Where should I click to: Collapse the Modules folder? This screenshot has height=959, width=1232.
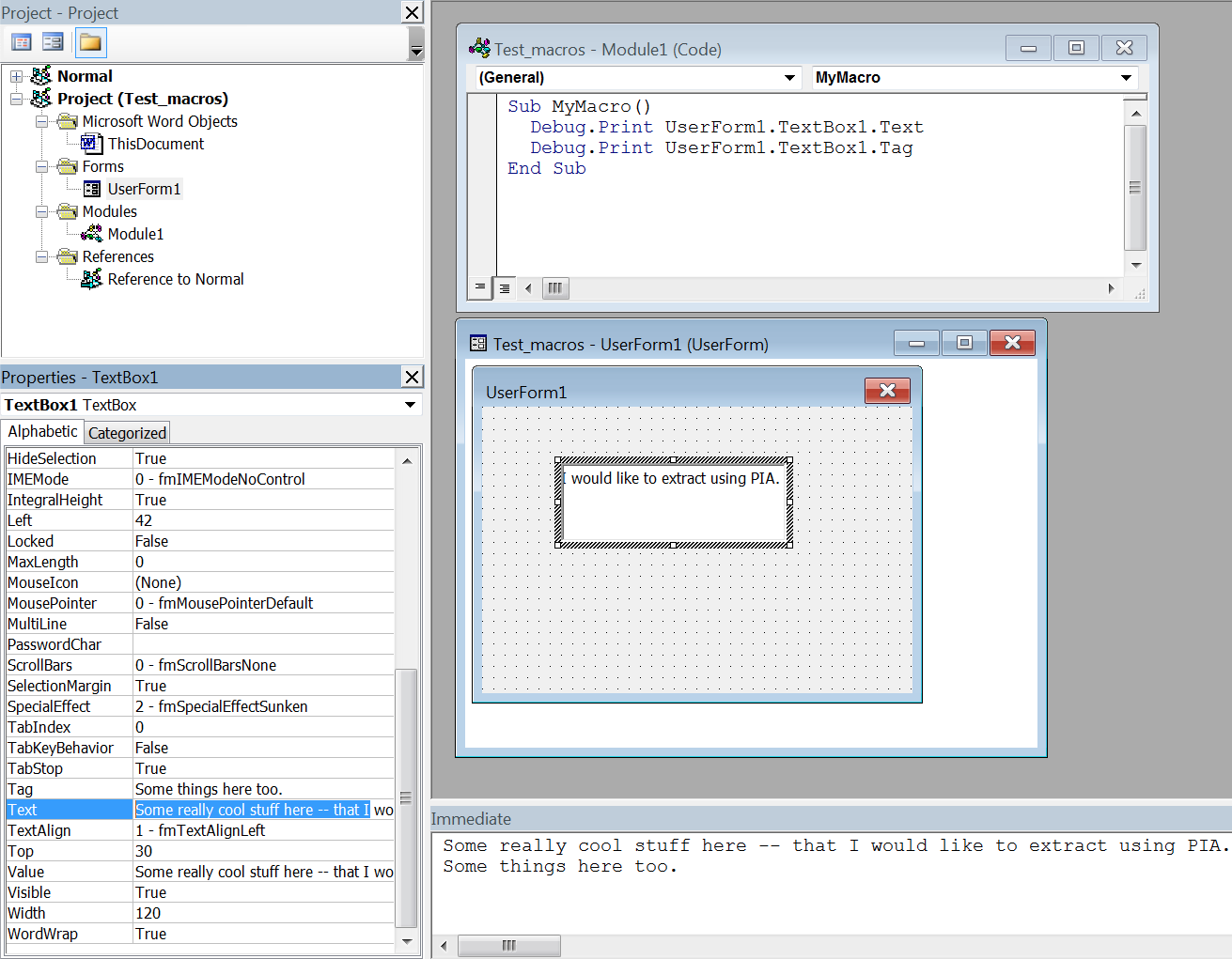pos(41,211)
